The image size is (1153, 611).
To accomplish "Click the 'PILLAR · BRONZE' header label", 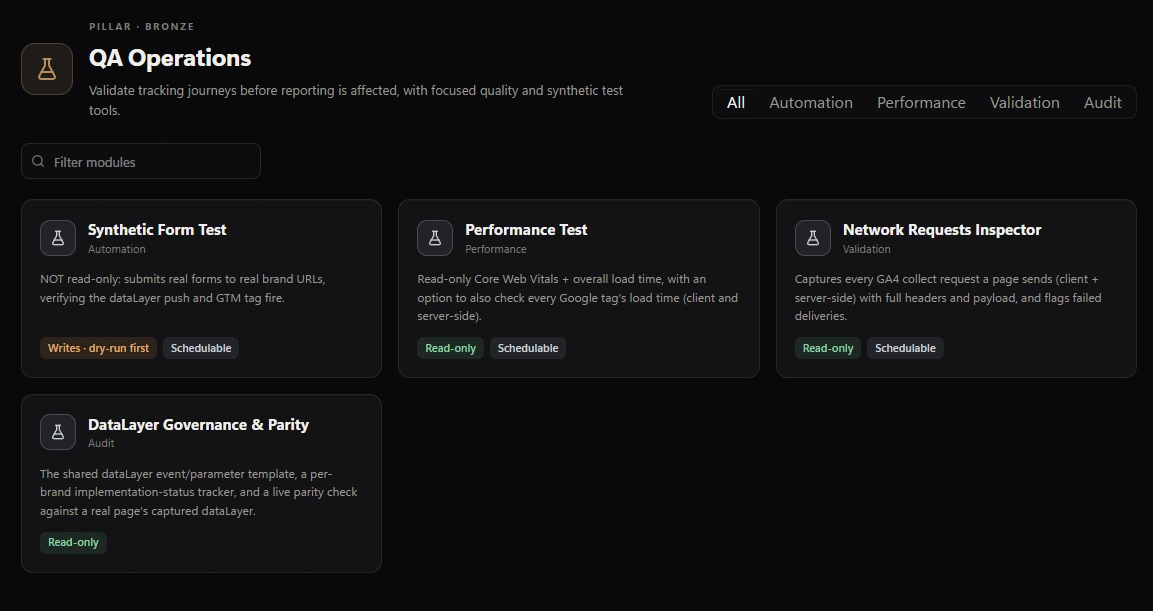I will pos(142,26).
